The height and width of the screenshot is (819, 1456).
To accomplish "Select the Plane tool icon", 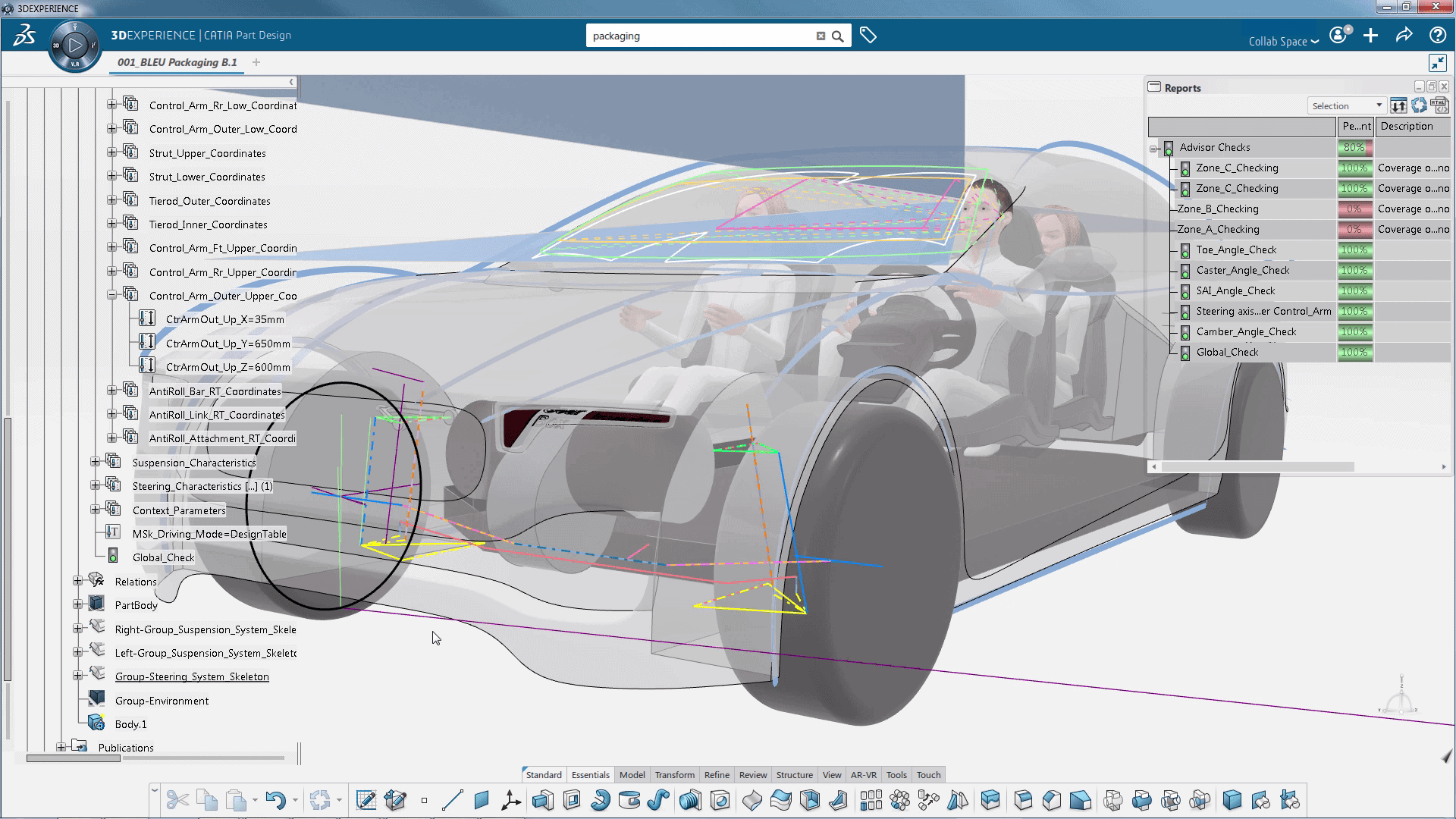I will [481, 800].
